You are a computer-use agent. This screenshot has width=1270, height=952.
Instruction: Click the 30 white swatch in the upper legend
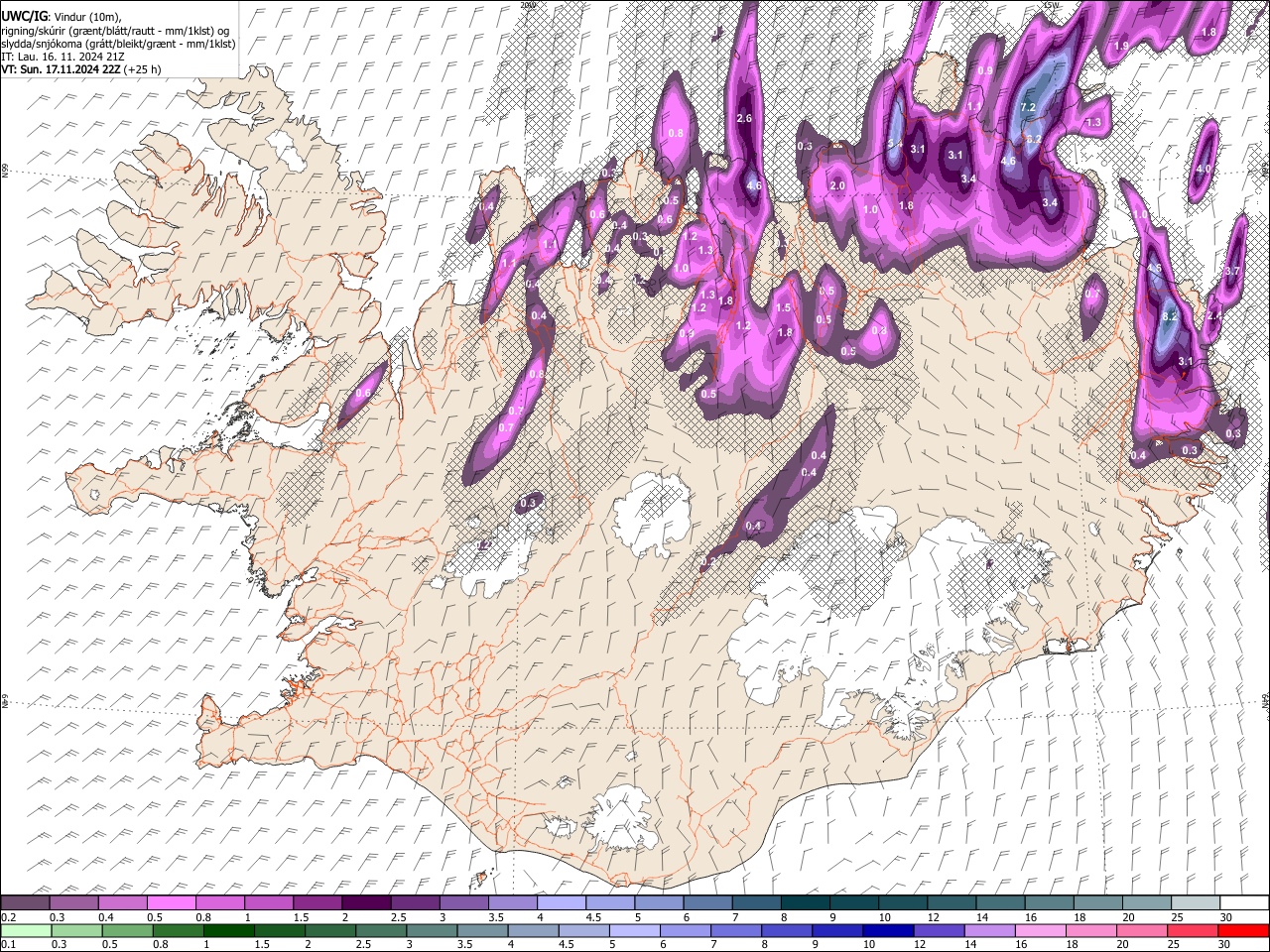1244,902
